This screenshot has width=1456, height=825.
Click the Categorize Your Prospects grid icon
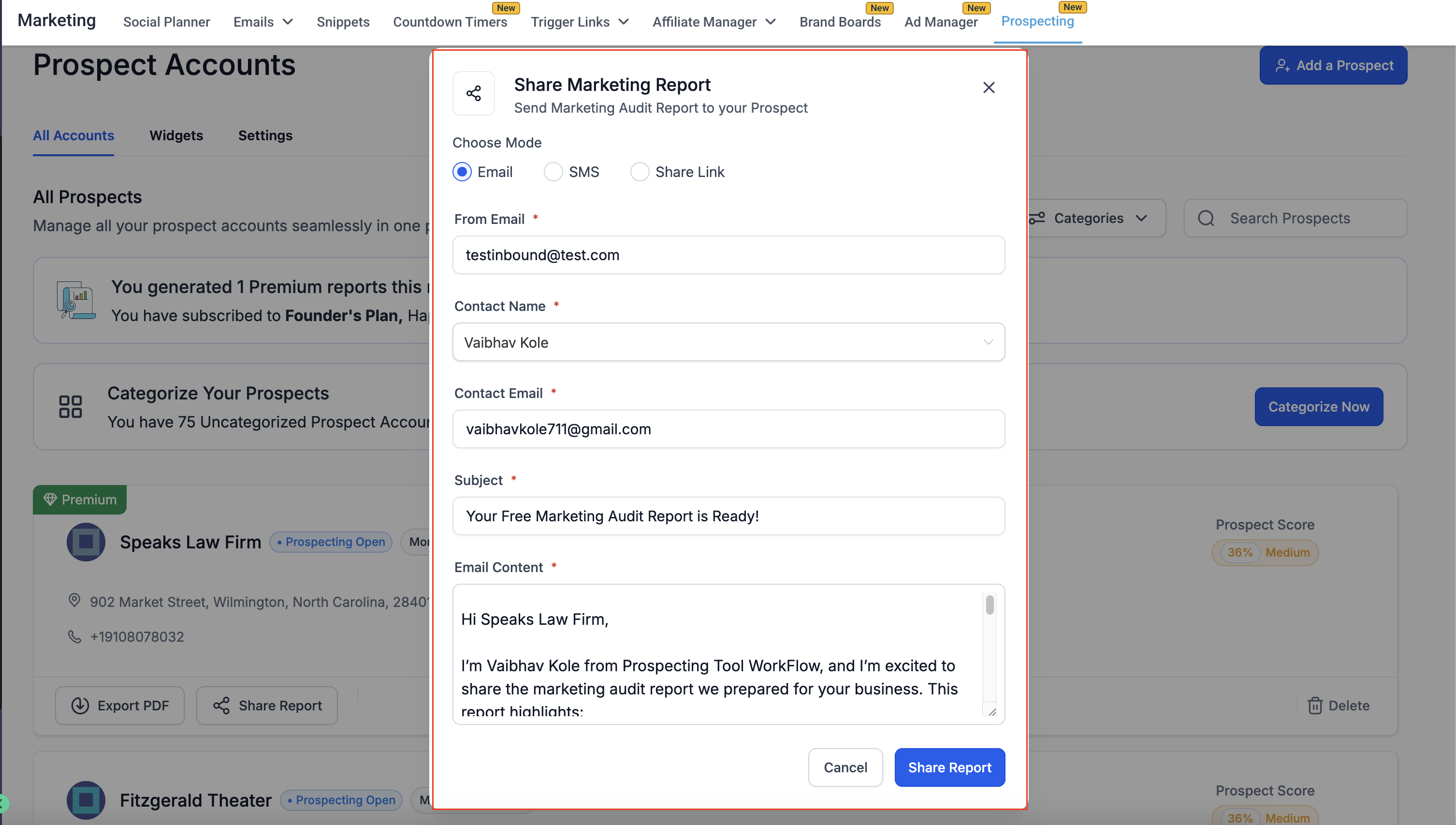point(70,407)
